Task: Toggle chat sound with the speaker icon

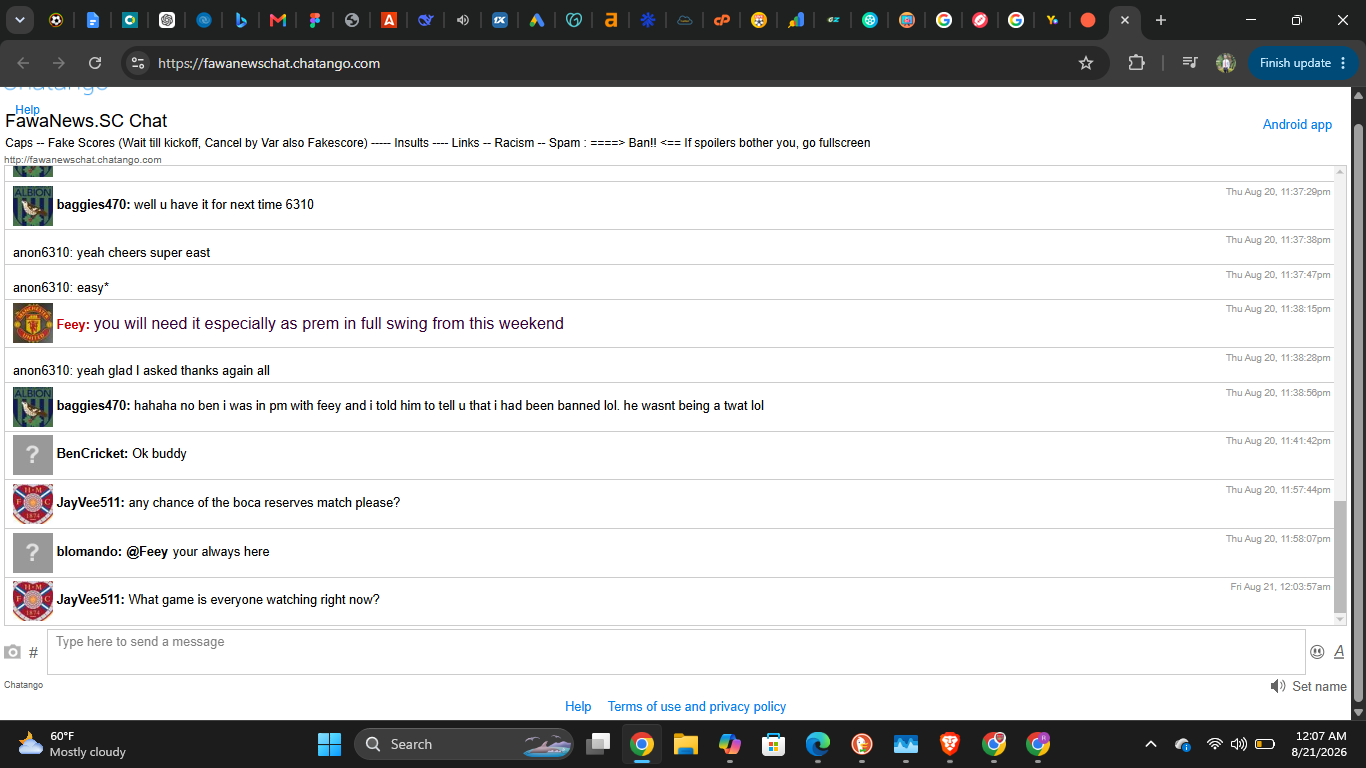Action: tap(1278, 686)
